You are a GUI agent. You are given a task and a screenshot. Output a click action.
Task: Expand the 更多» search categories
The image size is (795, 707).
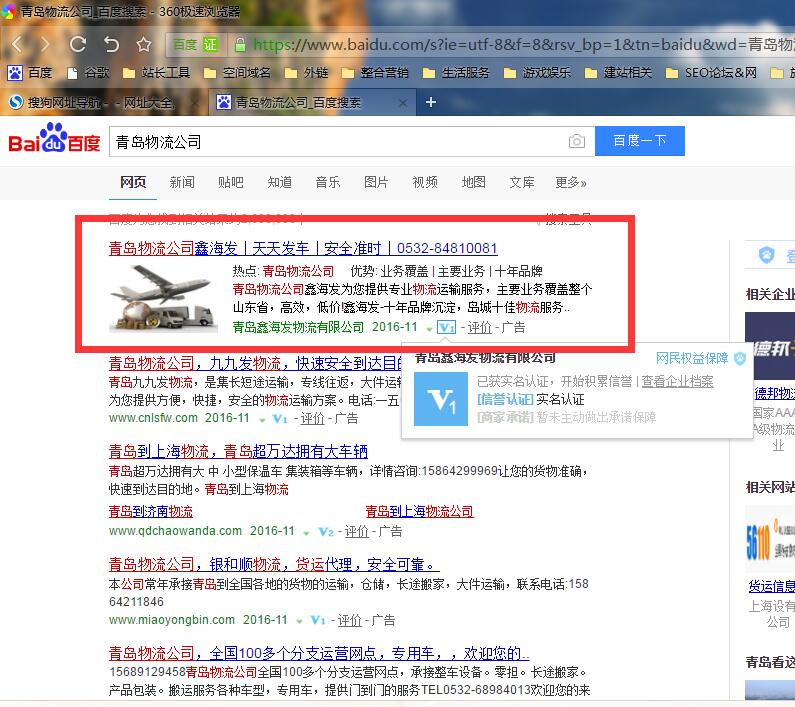(x=571, y=183)
